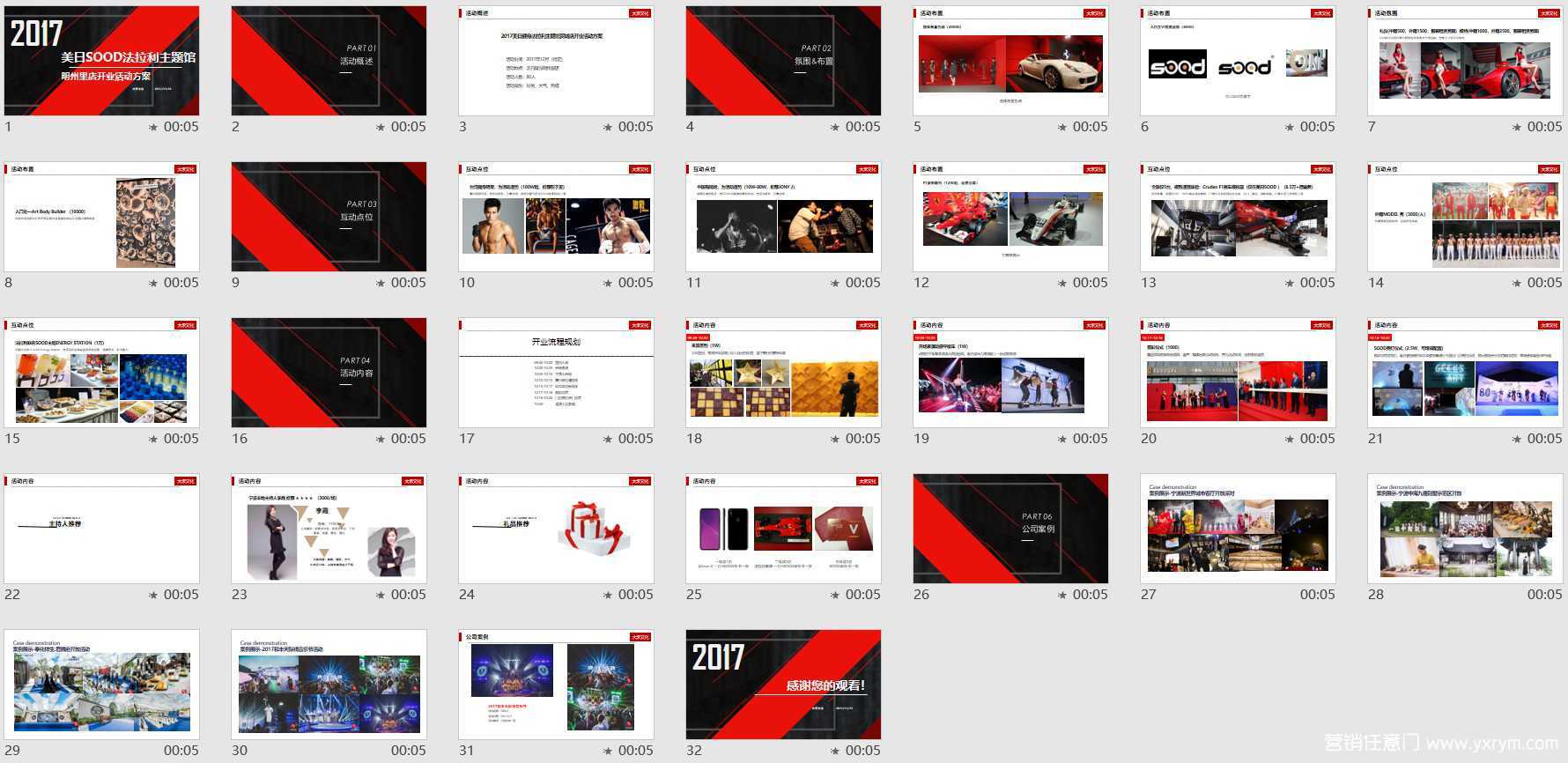Click the transition star icon under slide 18
The width and height of the screenshot is (1568, 763).
[x=835, y=439]
